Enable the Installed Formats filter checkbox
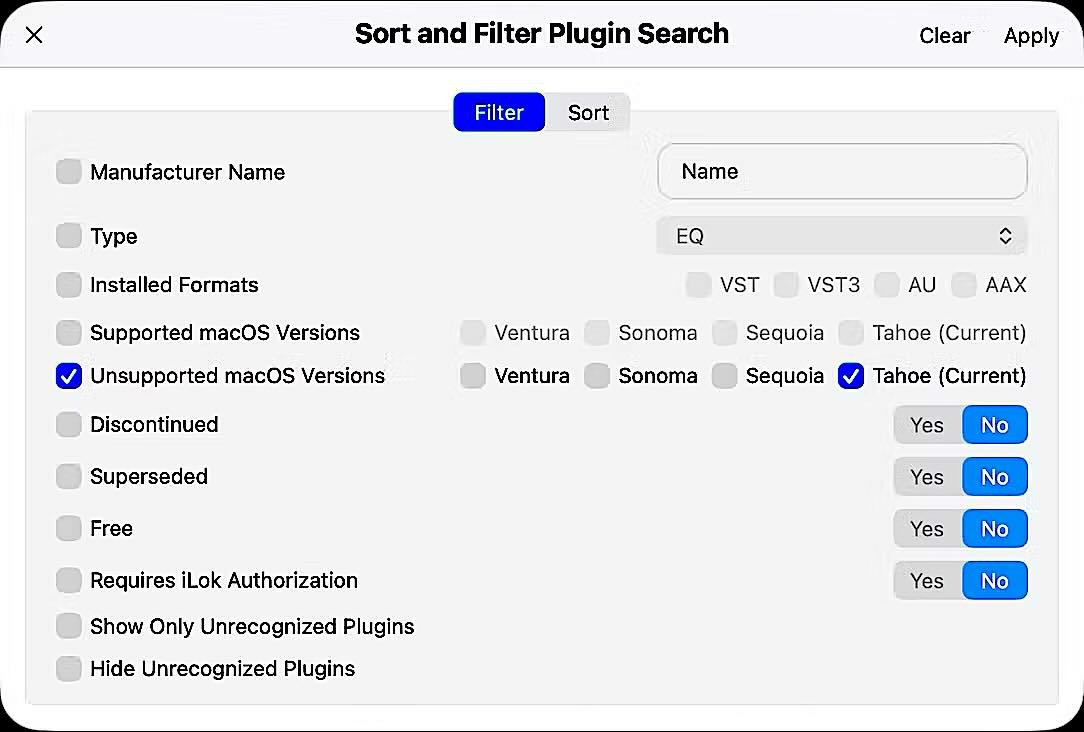This screenshot has width=1084, height=732. 68,285
